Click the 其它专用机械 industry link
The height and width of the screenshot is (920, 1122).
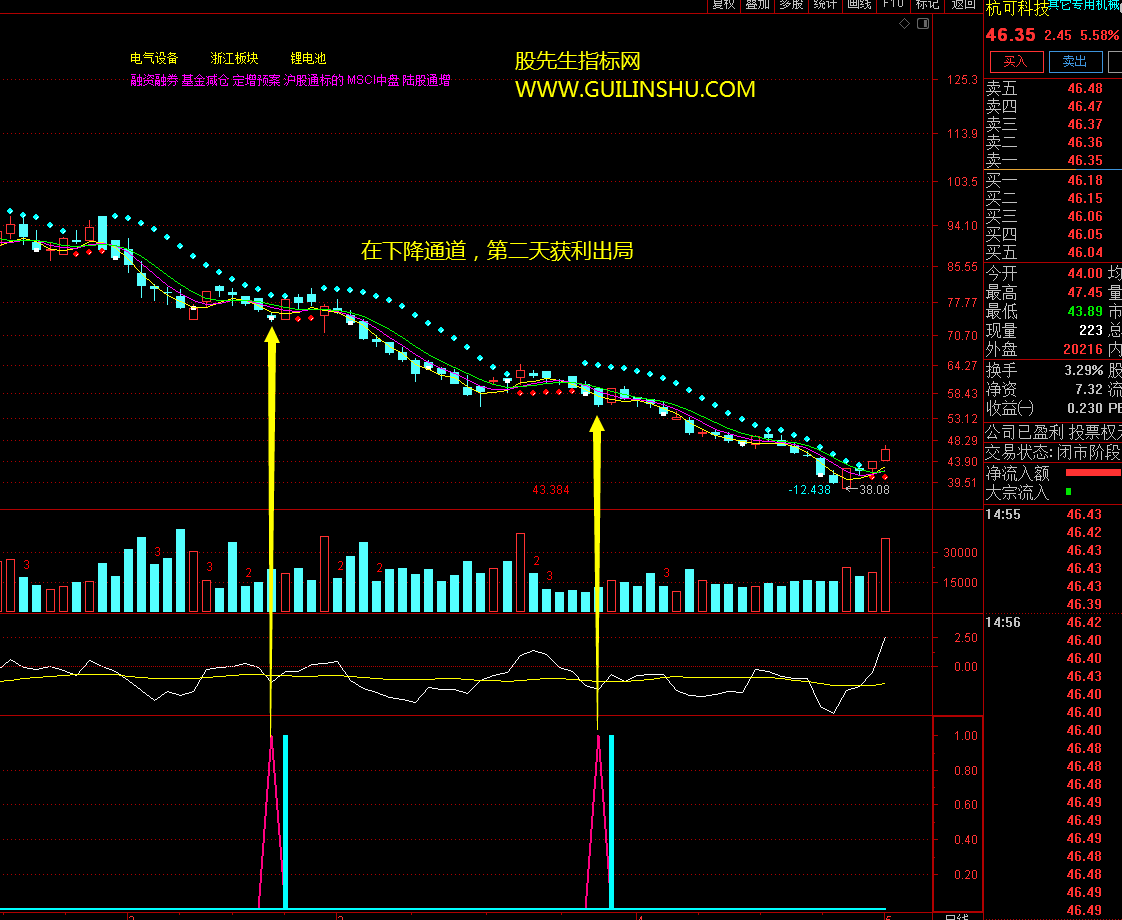pos(1086,5)
